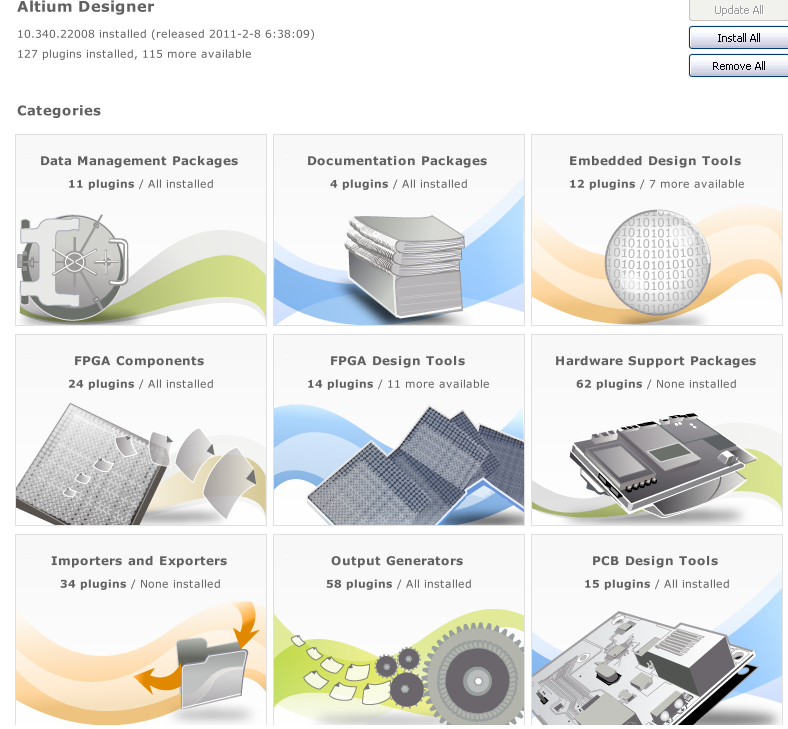Click the FPGA Components '24 plugins' status text
This screenshot has width=788, height=729.
(x=102, y=384)
